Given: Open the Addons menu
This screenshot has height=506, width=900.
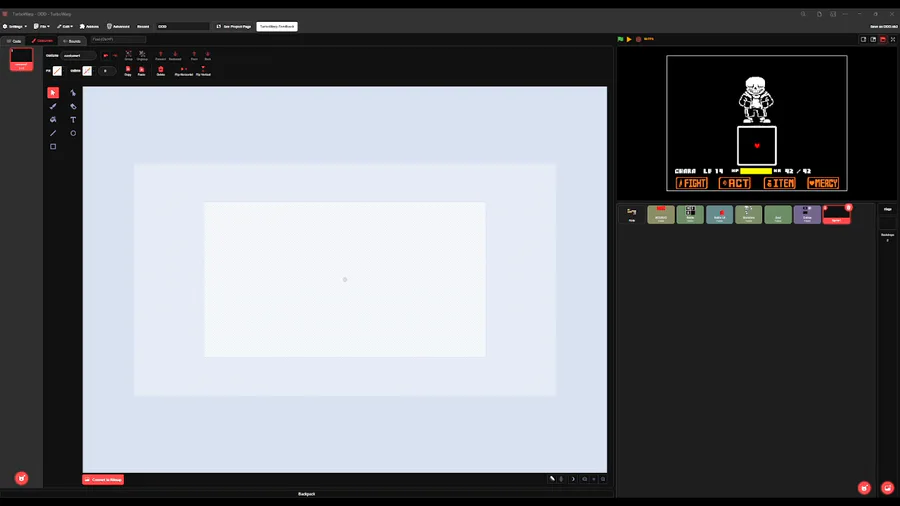Looking at the screenshot, I should coord(89,26).
